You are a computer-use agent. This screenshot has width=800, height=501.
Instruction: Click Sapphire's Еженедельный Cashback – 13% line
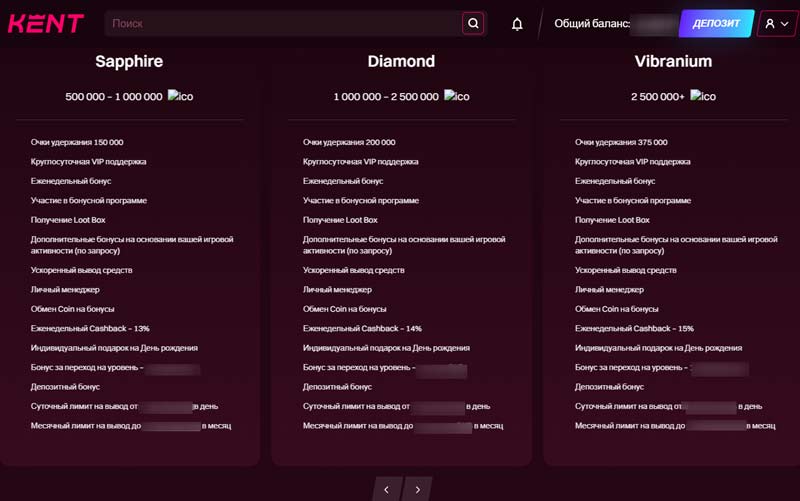coord(90,328)
